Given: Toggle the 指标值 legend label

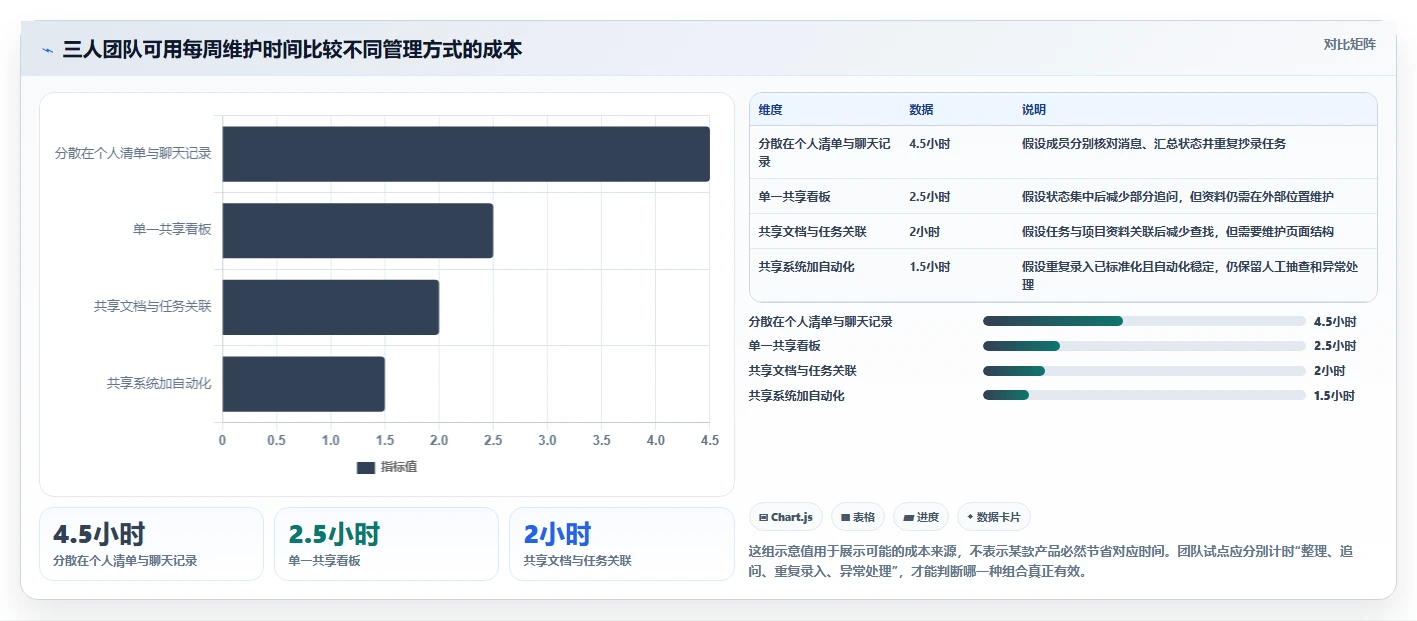Looking at the screenshot, I should pyautogui.click(x=398, y=467).
